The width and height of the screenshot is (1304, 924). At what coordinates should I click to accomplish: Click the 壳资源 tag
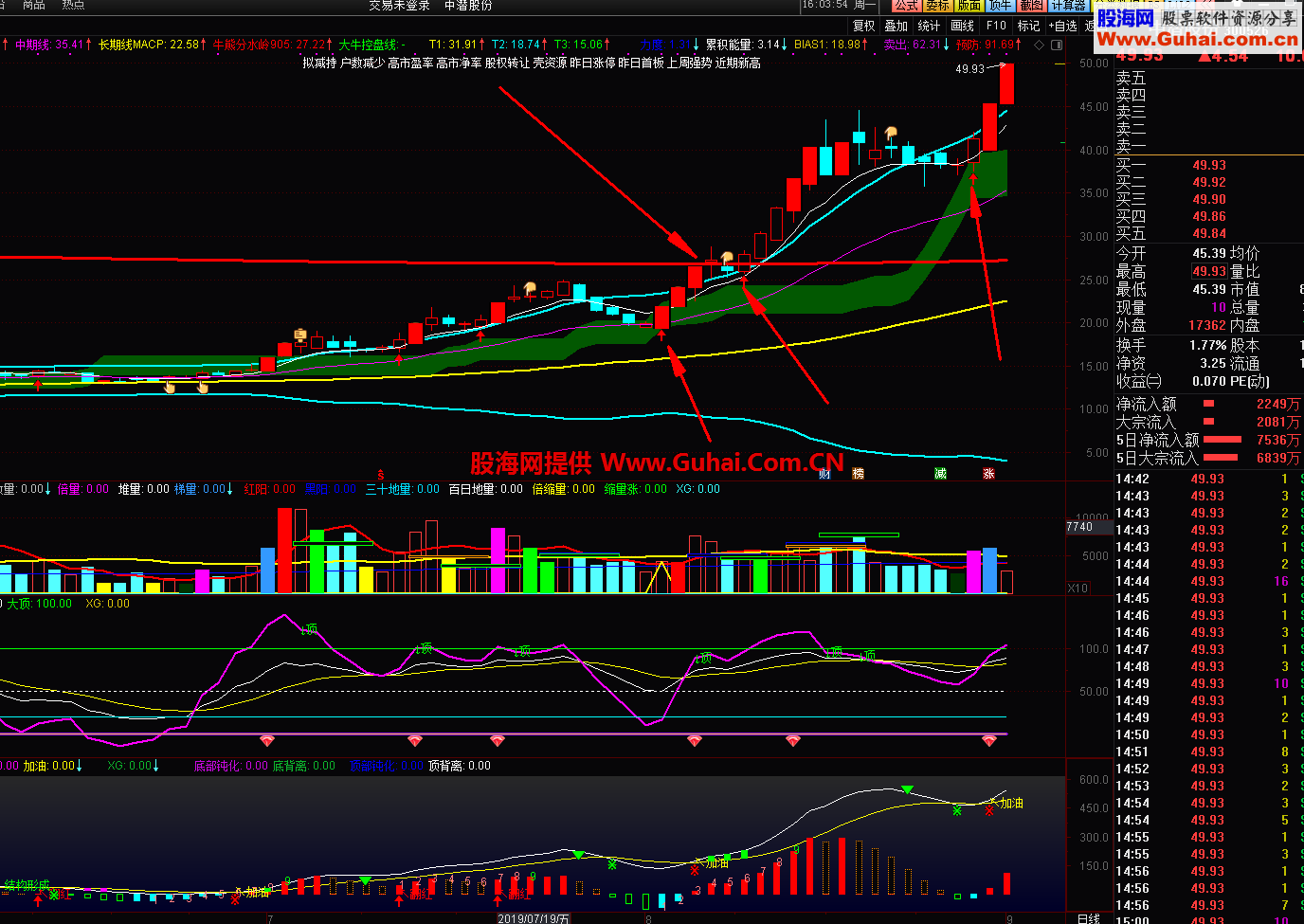pyautogui.click(x=550, y=63)
